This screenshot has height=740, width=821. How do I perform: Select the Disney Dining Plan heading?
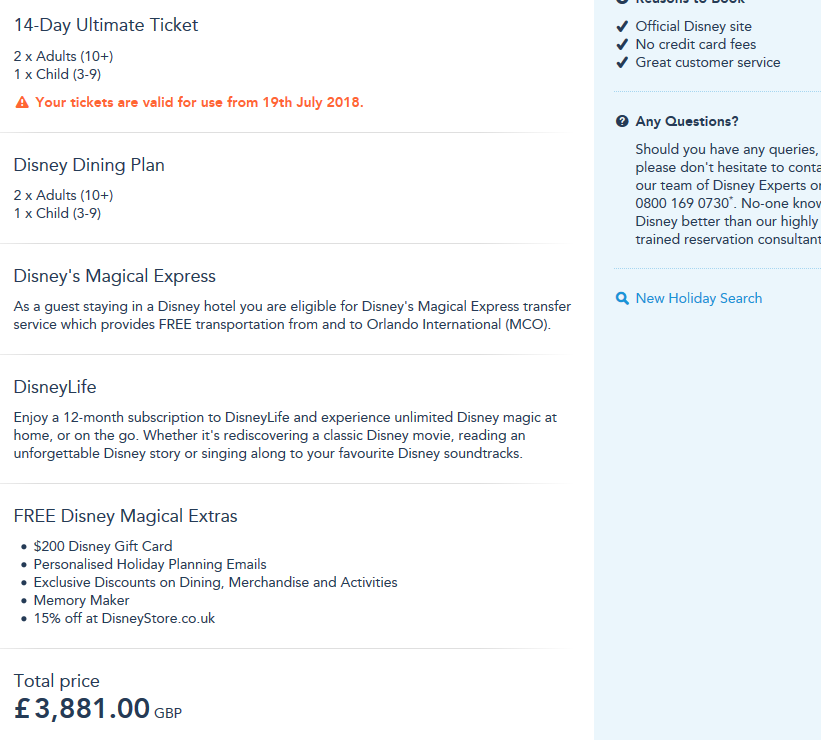click(89, 165)
